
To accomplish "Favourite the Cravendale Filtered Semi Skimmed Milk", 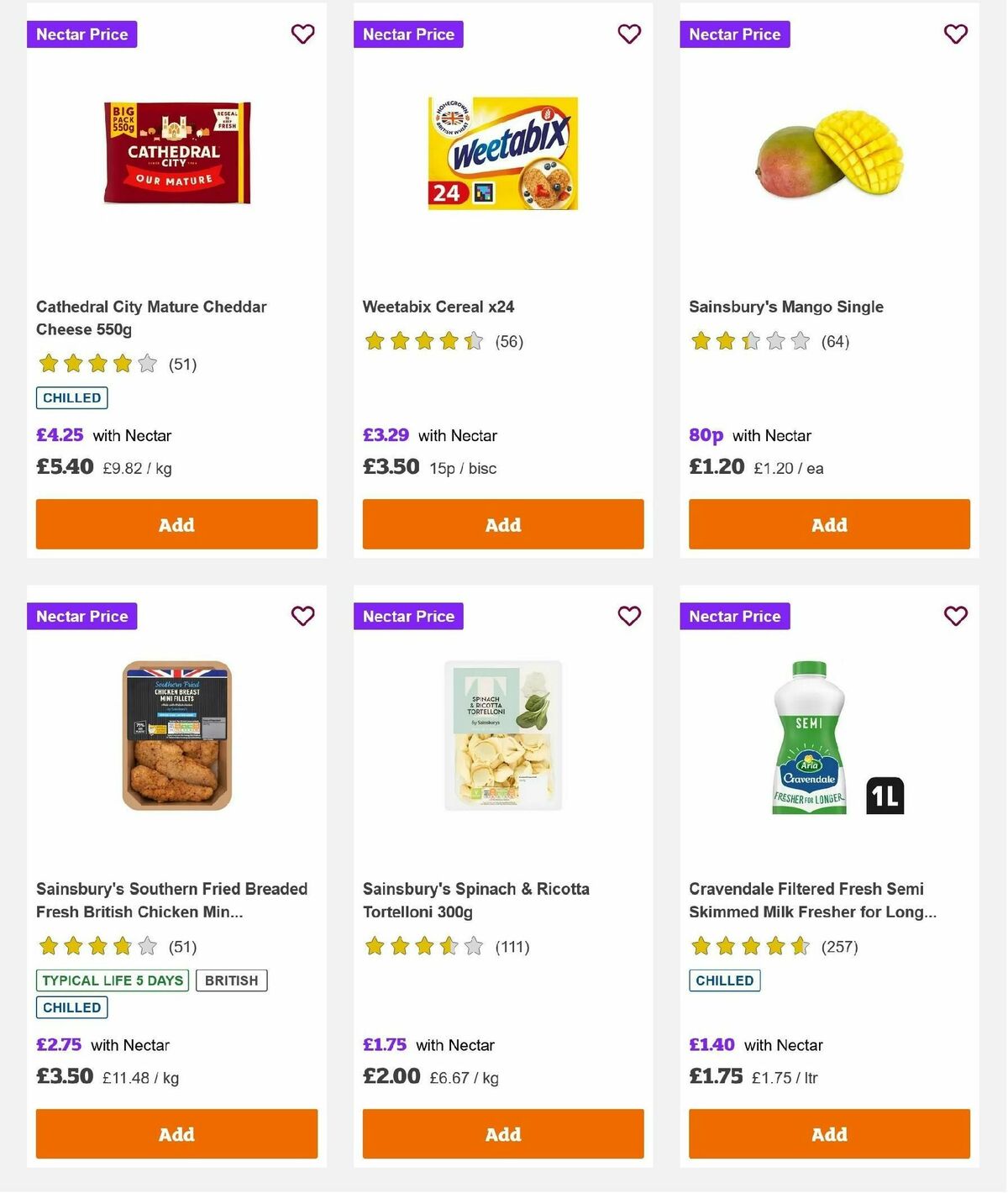I will pos(955,616).
